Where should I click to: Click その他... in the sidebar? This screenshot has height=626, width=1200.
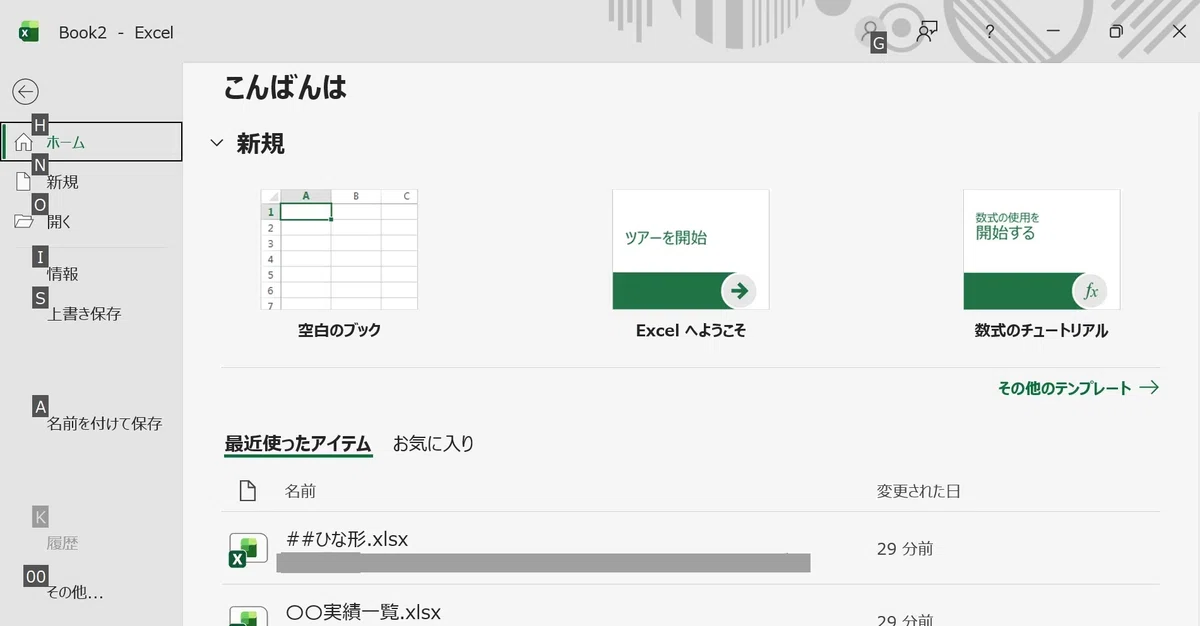pos(92,592)
